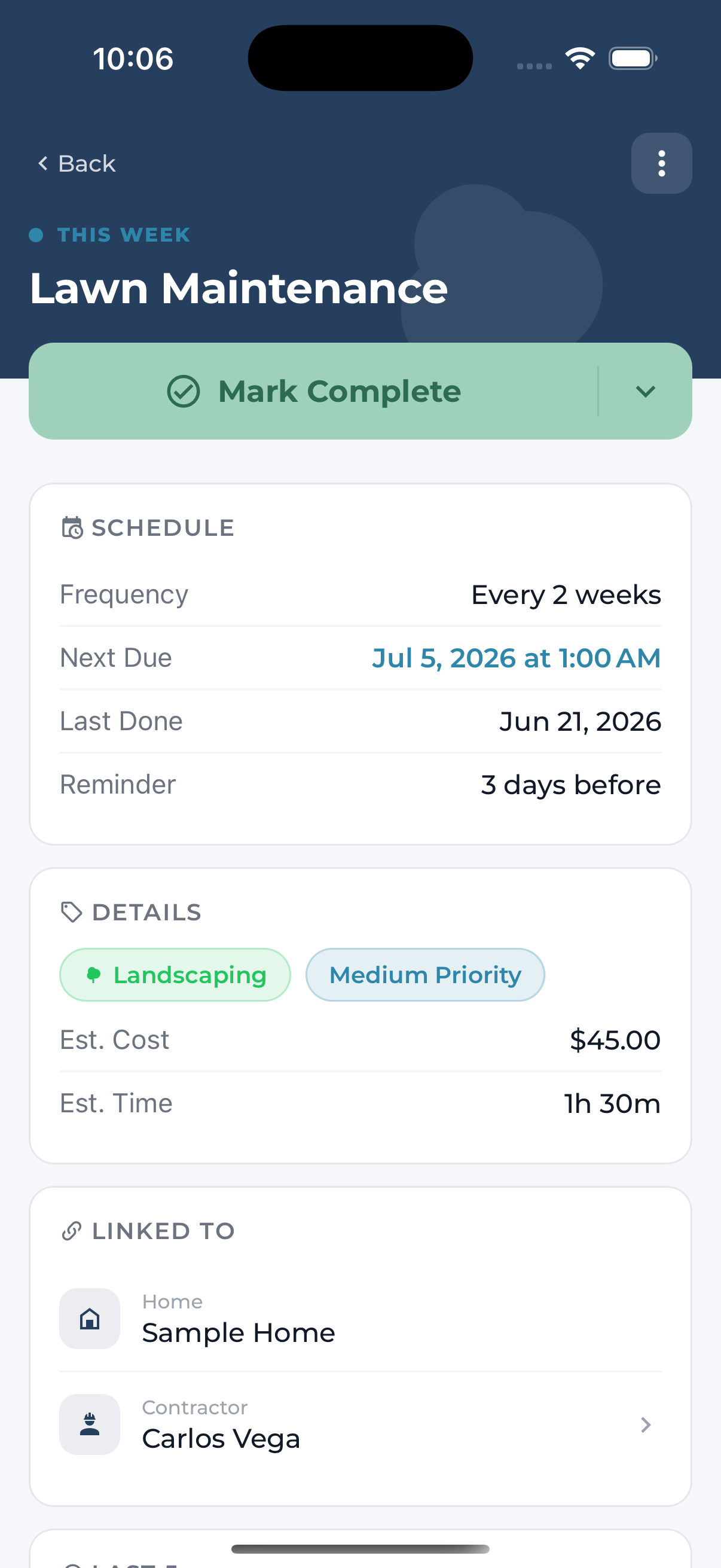
Task: Select the Medium Priority badge
Action: coord(425,975)
